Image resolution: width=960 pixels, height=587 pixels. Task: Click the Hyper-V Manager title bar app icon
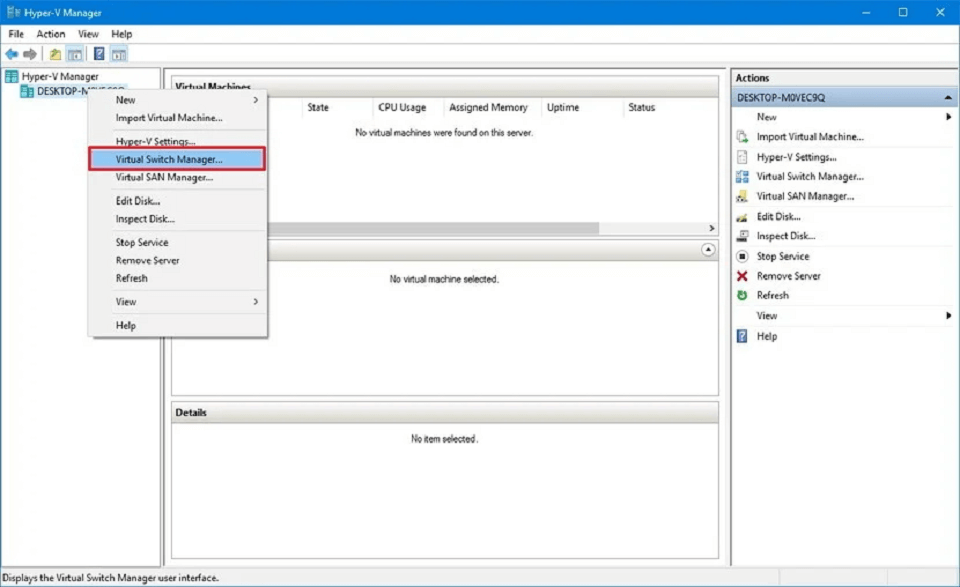(13, 12)
